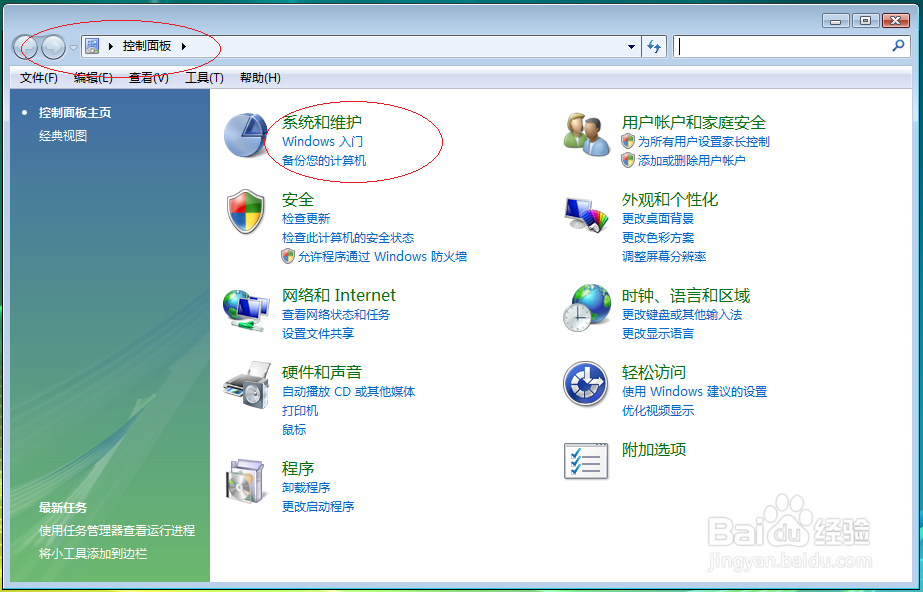This screenshot has height=592, width=923.
Task: Click the Additional Options checklist icon
Action: pos(586,461)
